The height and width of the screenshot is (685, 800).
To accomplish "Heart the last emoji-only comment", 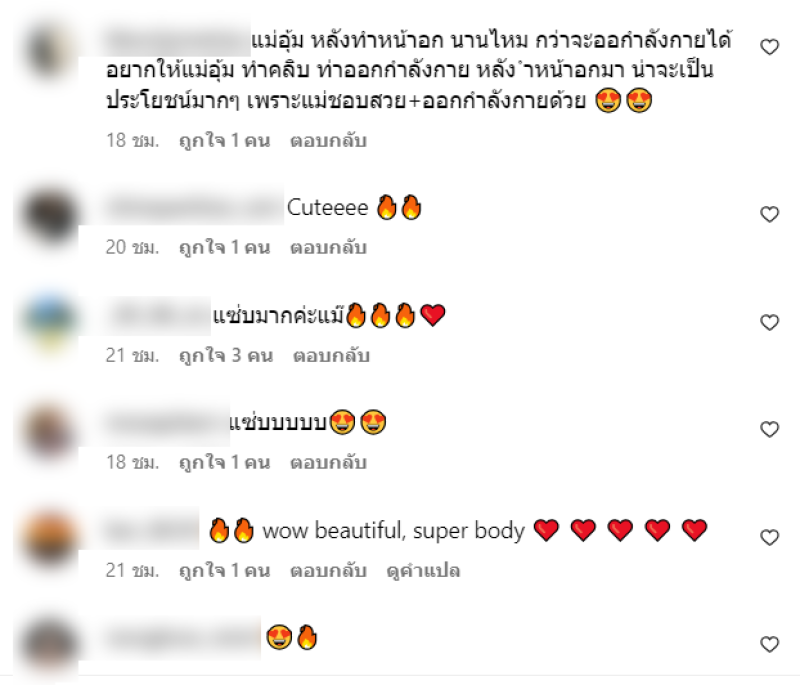I will 769,644.
